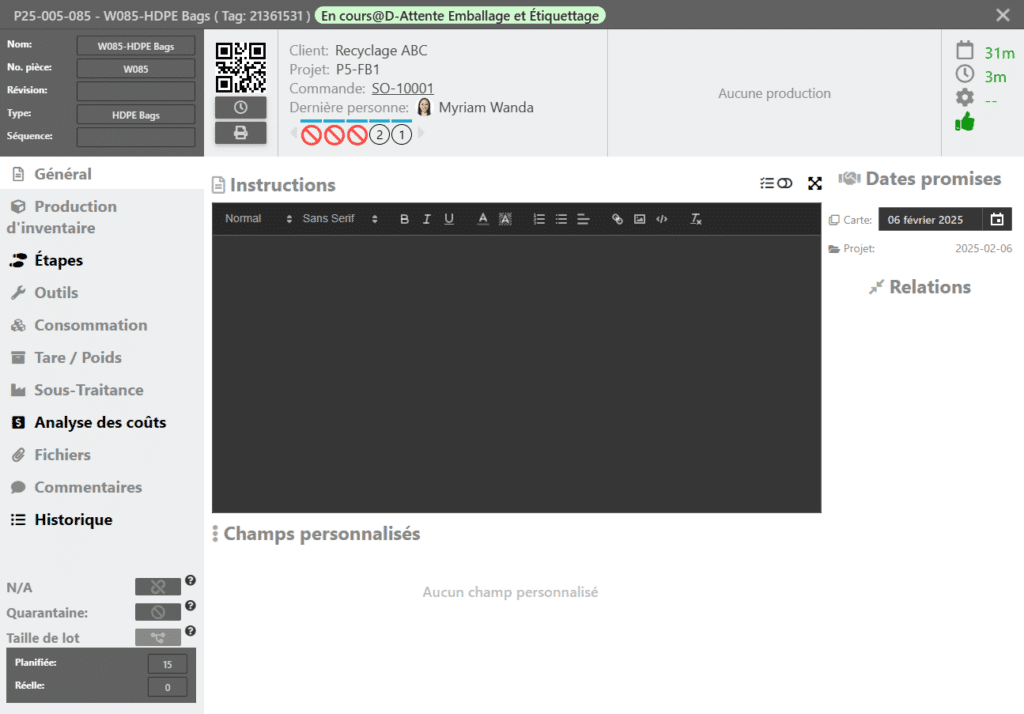Toggle the checklist switch beside Instructions

(776, 184)
